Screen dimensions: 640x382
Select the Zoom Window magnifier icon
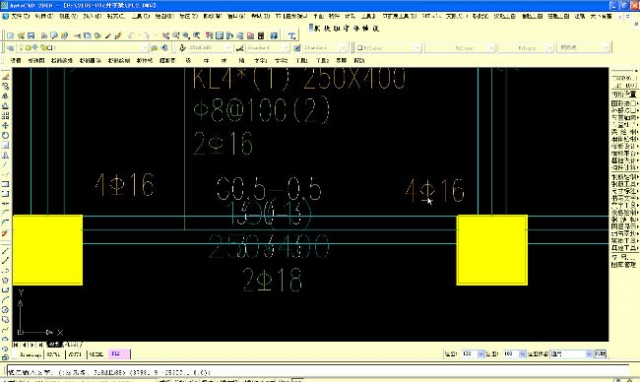(186, 36)
